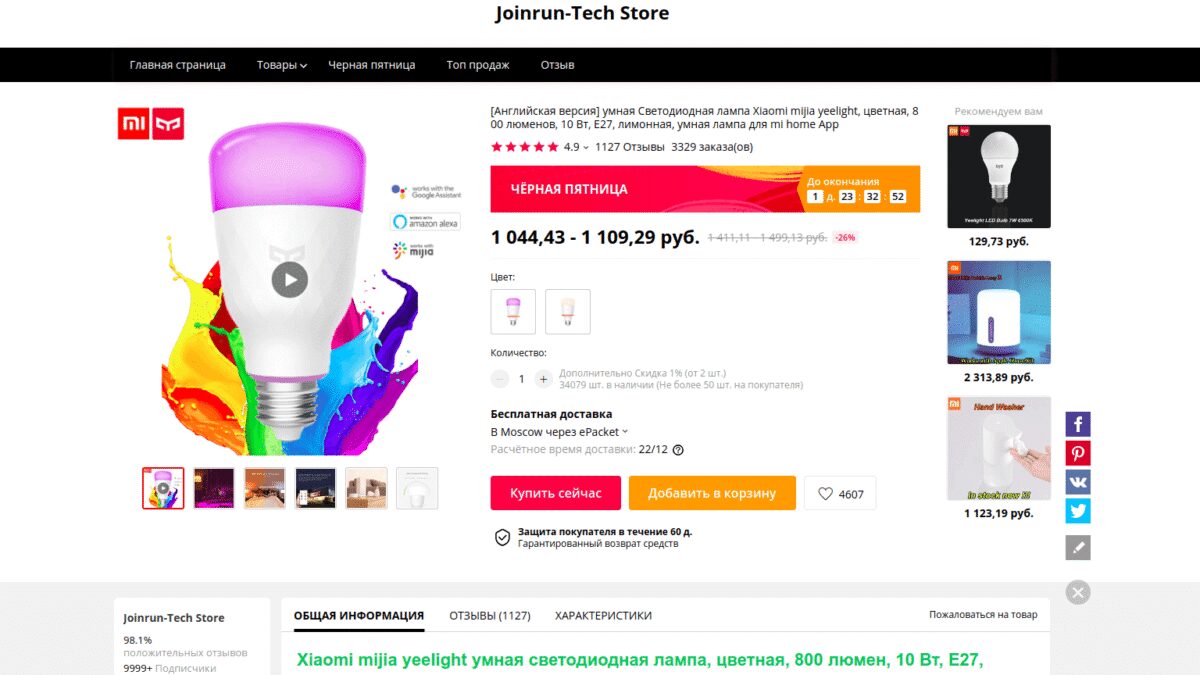The image size is (1200, 675).
Task: Expand the Товары dropdown menu
Action: pos(281,65)
